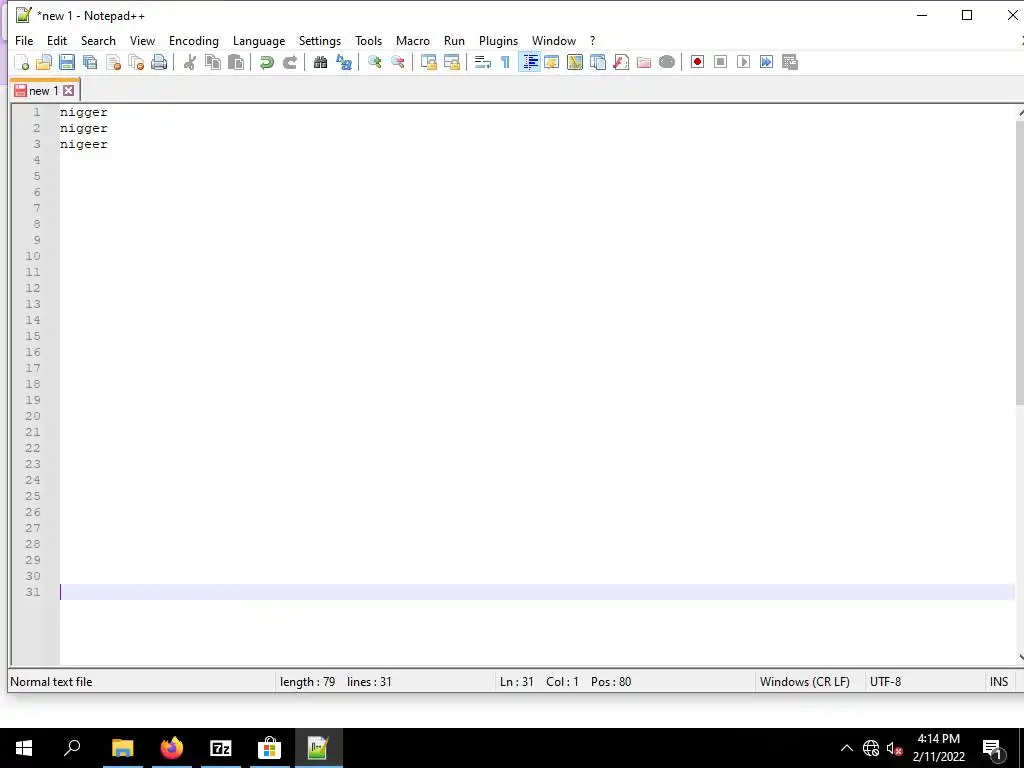Play back the recorded macro icon
1024x768 pixels.
click(x=743, y=62)
